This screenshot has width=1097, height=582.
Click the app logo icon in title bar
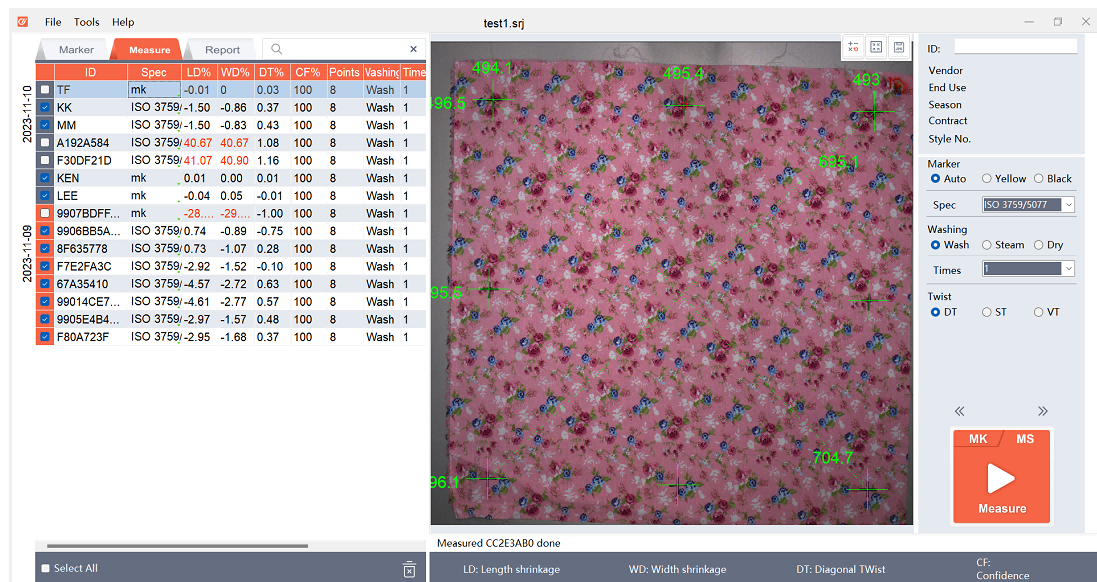(22, 21)
